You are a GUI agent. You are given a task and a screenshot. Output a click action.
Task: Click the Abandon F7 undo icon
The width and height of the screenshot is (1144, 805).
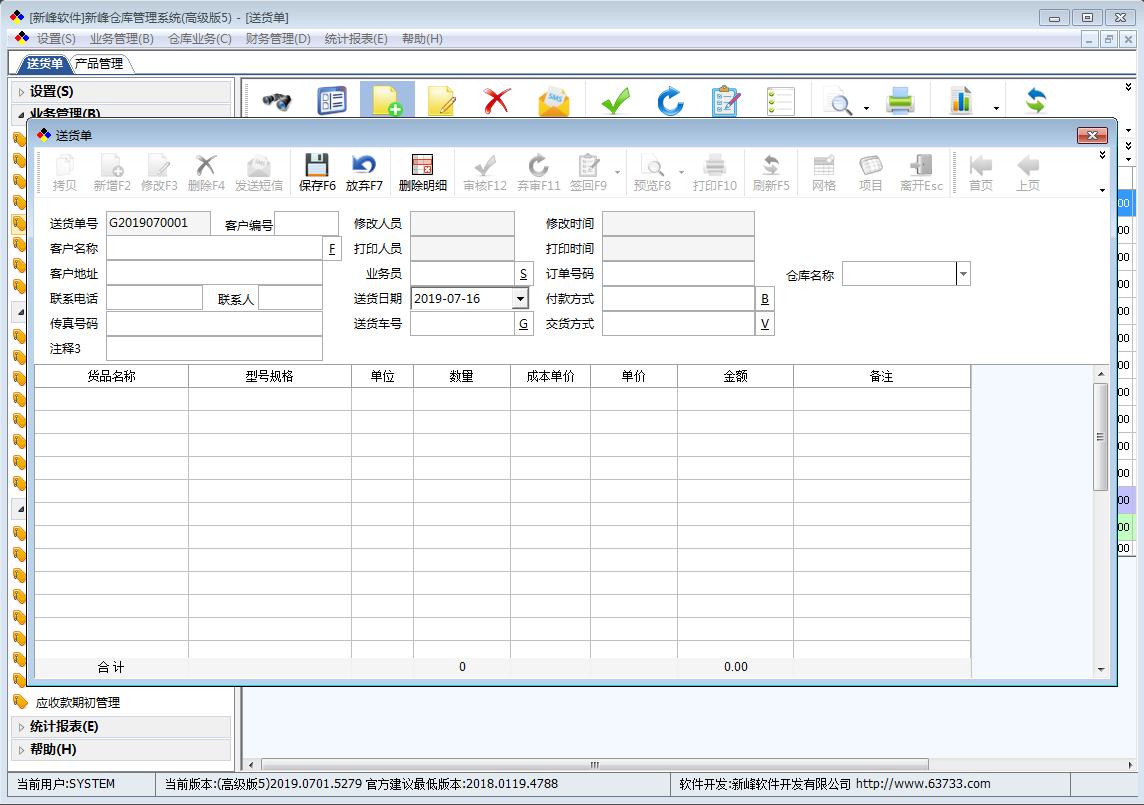tap(364, 171)
